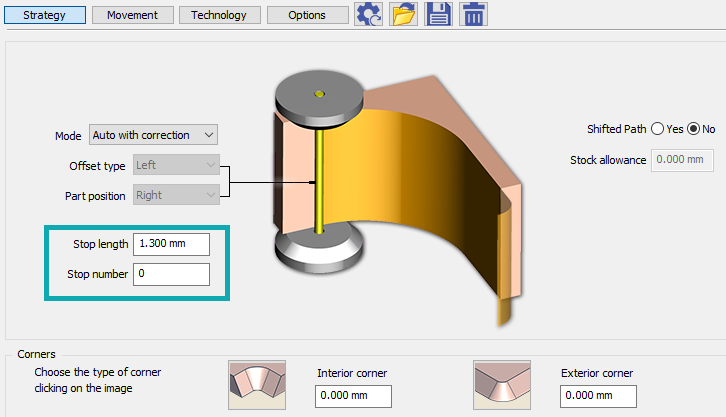Switch to the Movement tab
This screenshot has height=417, width=726.
point(133,15)
